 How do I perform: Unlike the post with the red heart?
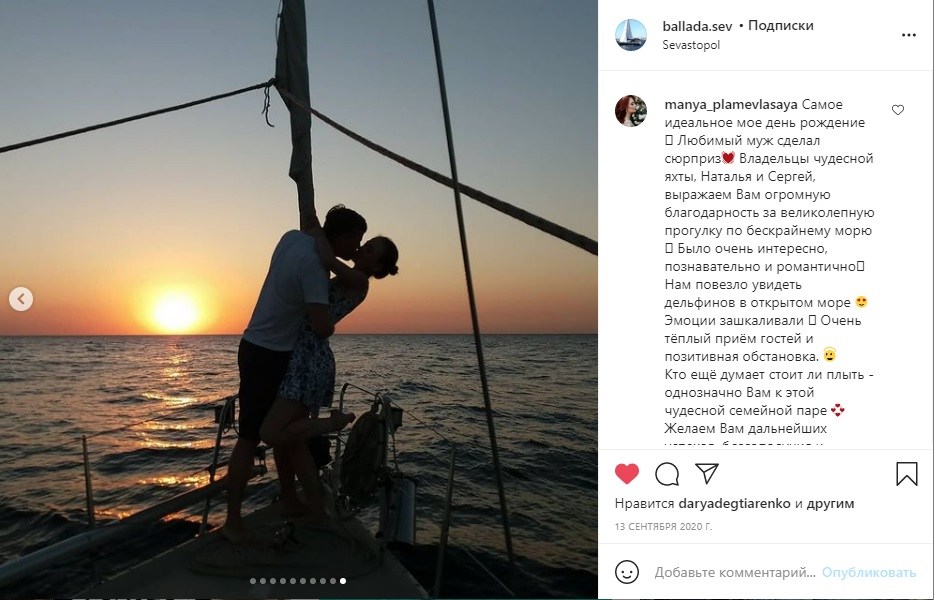pos(627,473)
